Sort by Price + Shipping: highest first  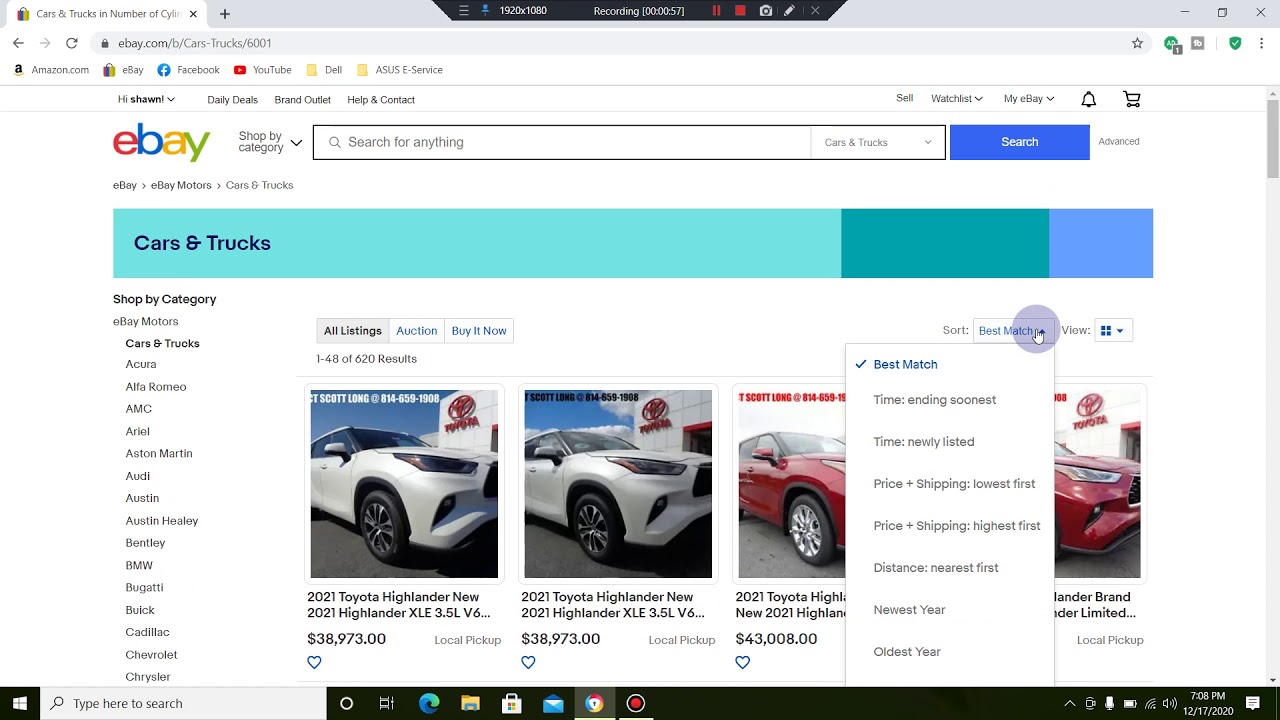pos(956,526)
